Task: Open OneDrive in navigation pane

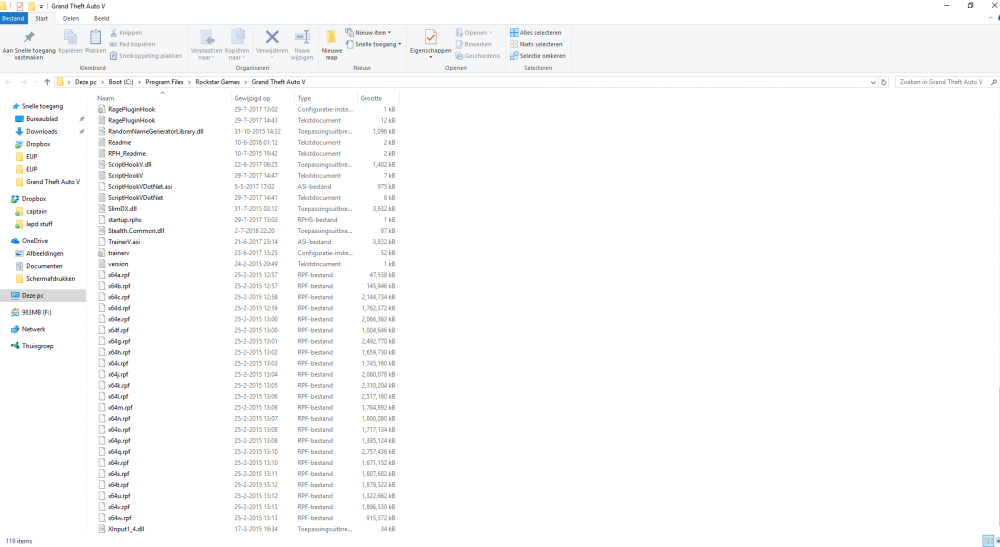Action: pyautogui.click(x=34, y=241)
